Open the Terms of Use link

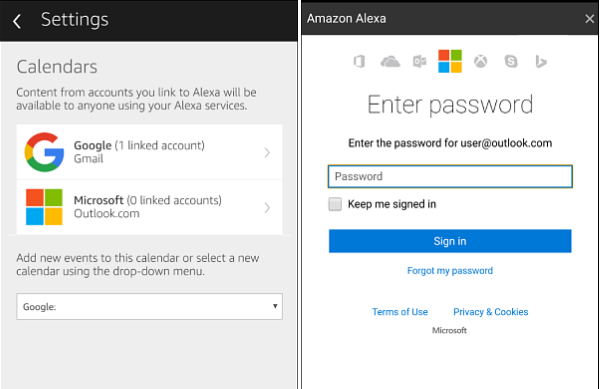pos(400,312)
